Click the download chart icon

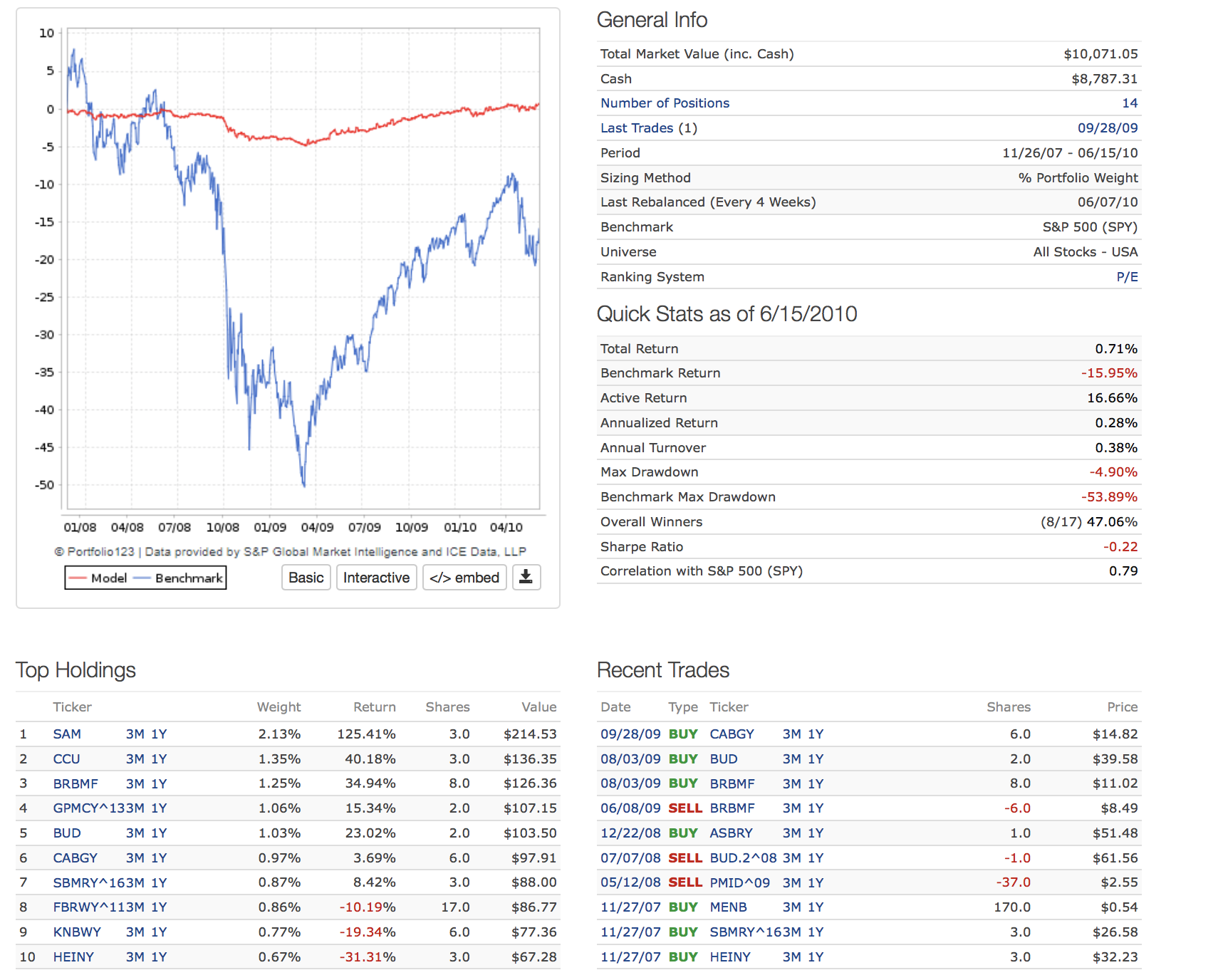coord(526,577)
